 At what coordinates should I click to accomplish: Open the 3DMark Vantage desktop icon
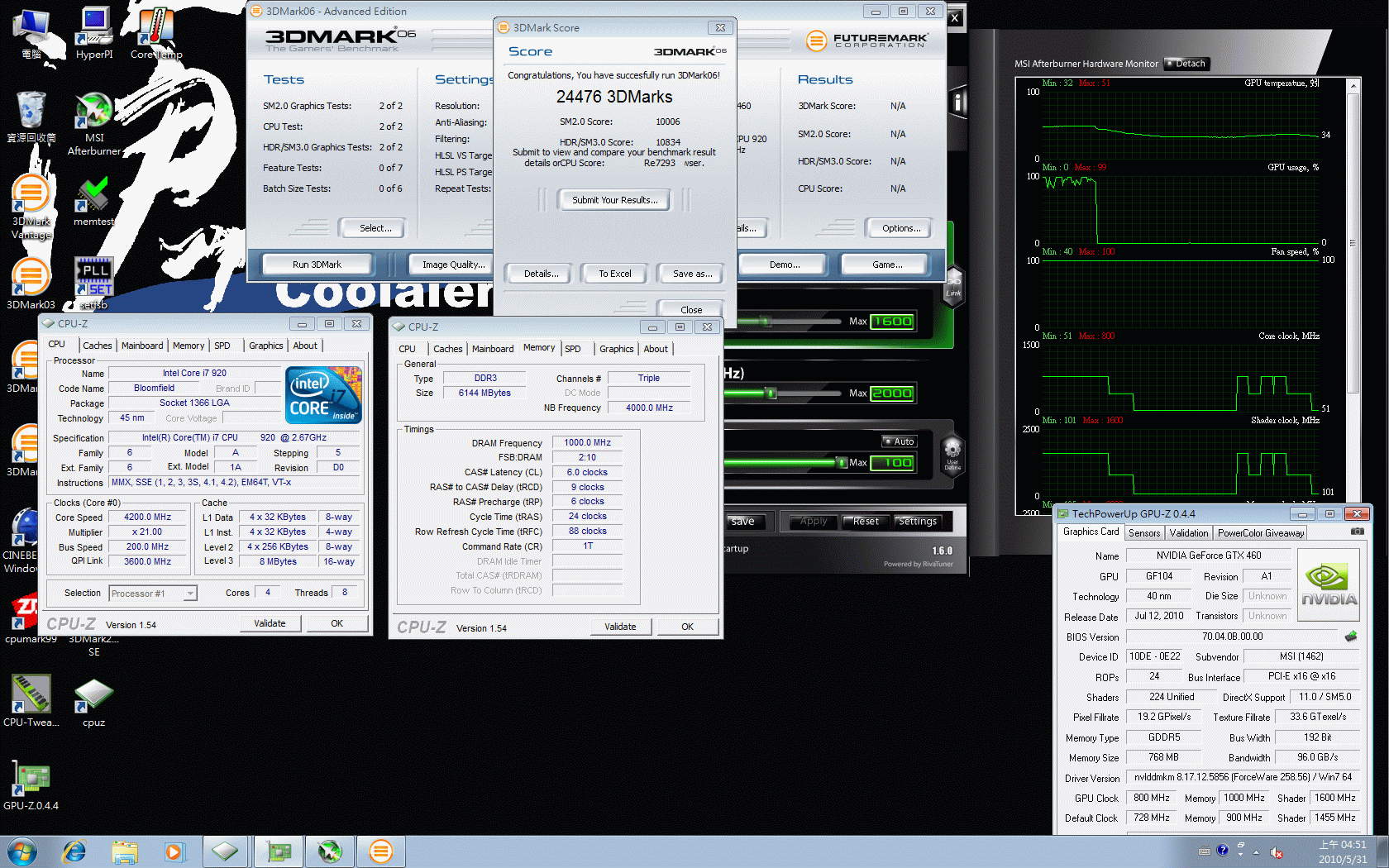coord(31,207)
